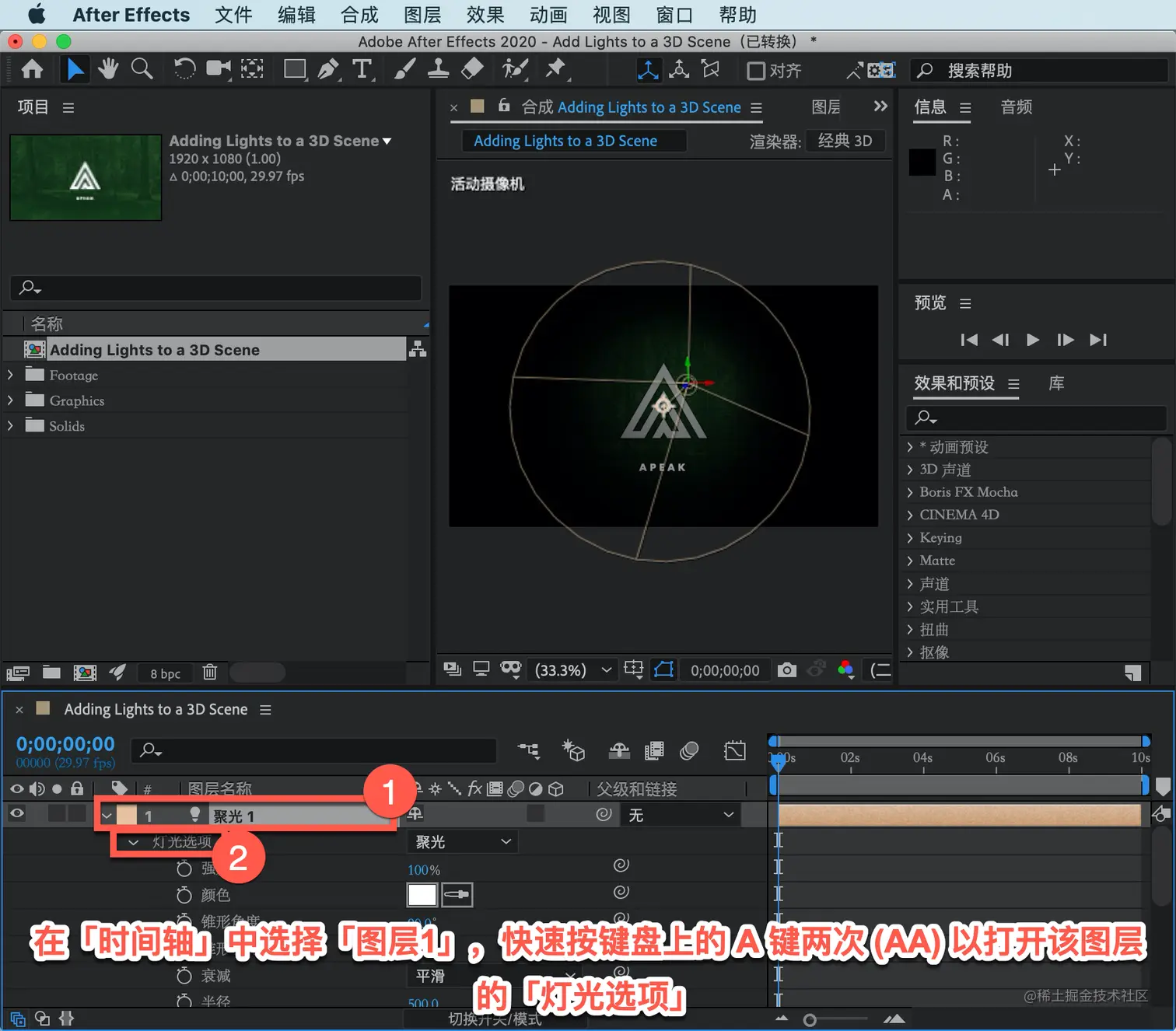Viewport: 1176px width, 1031px height.
Task: Select the Selection arrow tool
Action: click(x=75, y=70)
